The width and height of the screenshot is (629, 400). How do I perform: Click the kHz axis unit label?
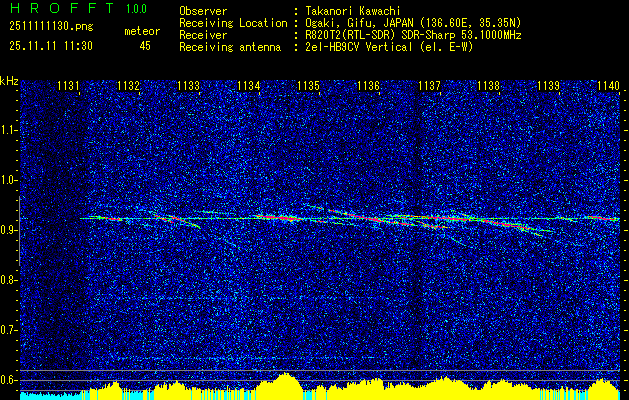[x=9, y=81]
